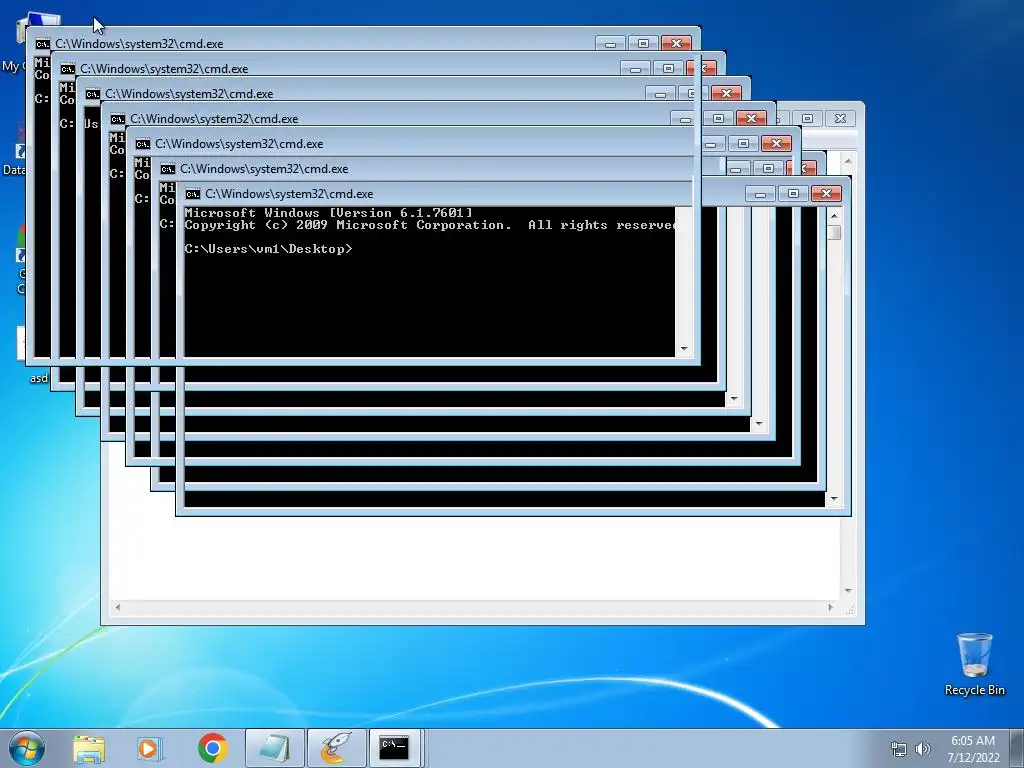Close the cmd window showing the Desktop prompt
Image resolution: width=1024 pixels, height=768 pixels.
pos(826,193)
